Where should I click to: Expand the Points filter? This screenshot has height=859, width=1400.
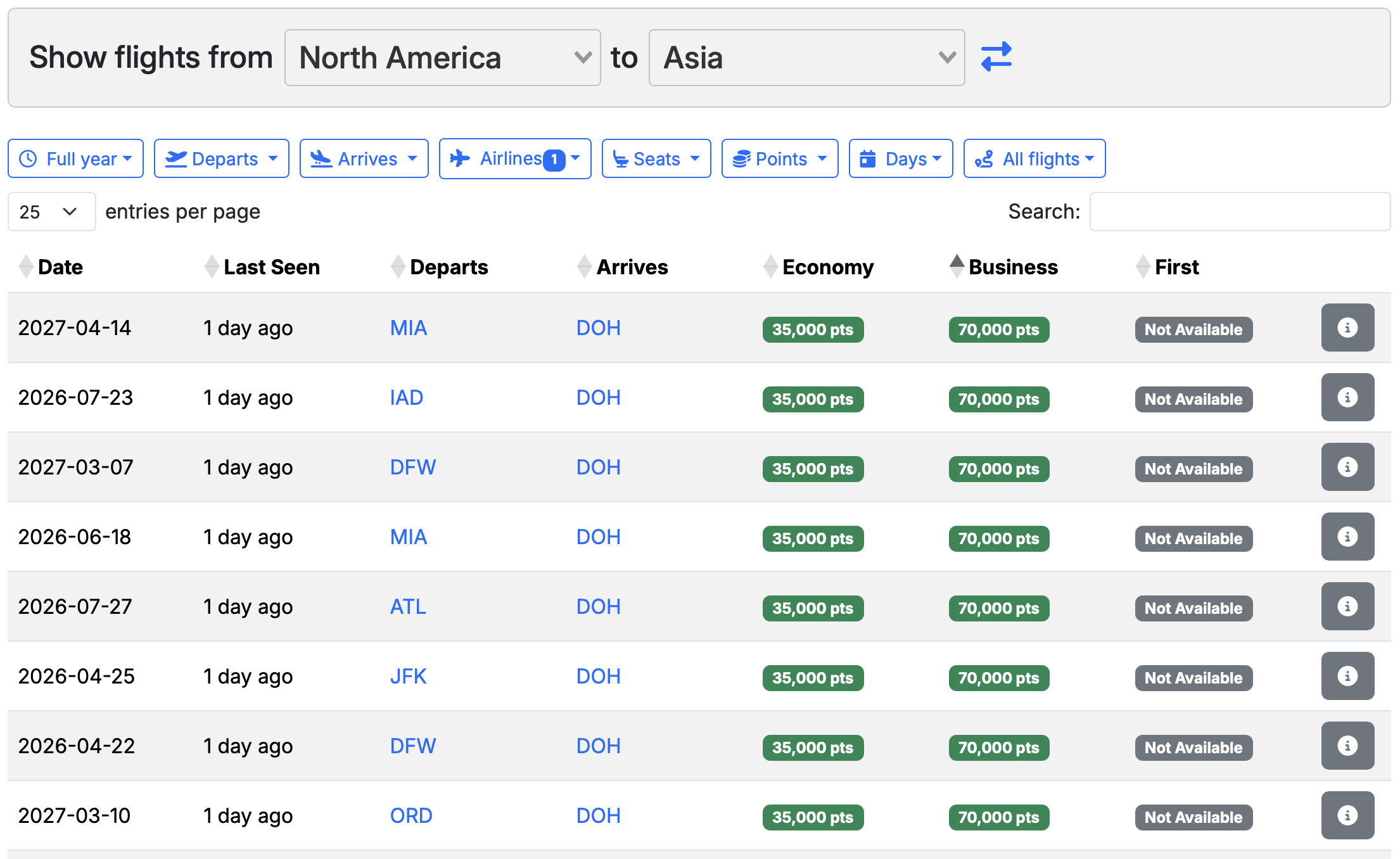[780, 158]
